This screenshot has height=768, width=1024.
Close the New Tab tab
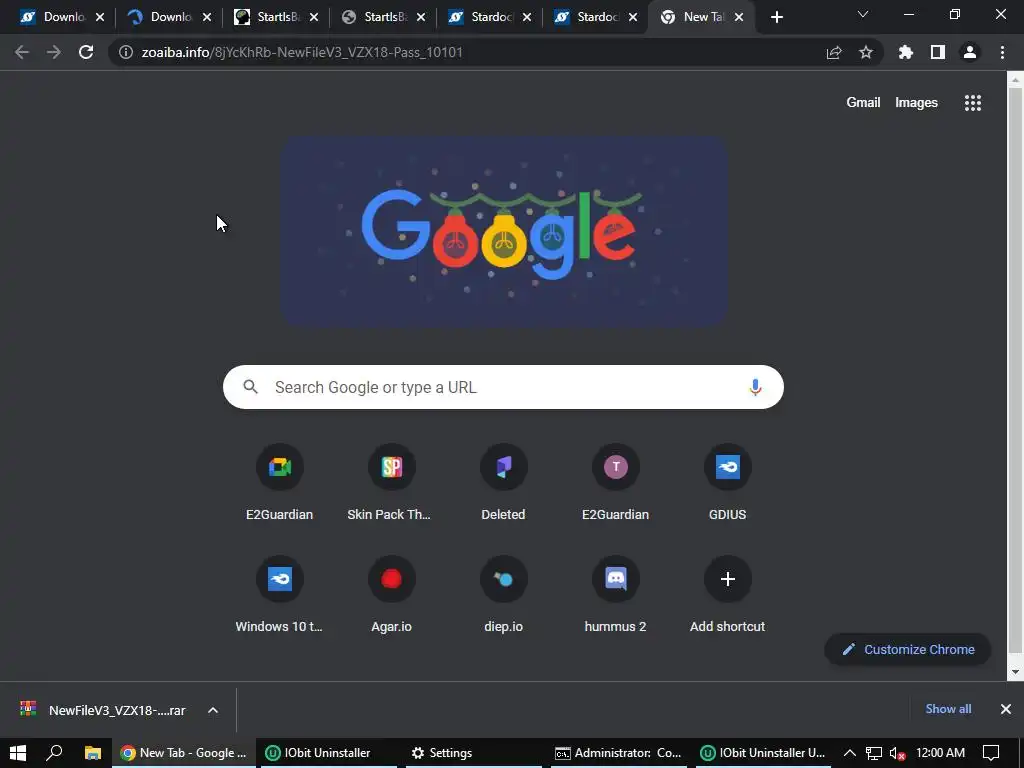pyautogui.click(x=739, y=18)
